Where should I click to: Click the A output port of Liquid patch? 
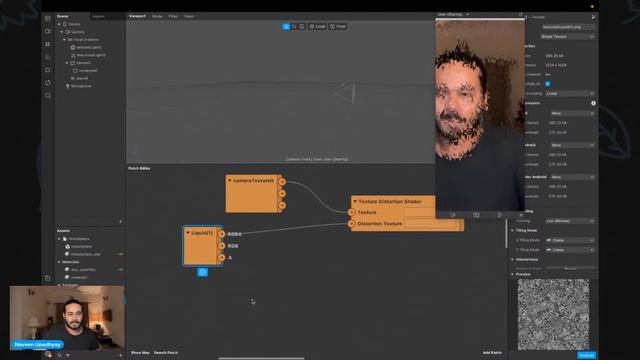[x=222, y=258]
